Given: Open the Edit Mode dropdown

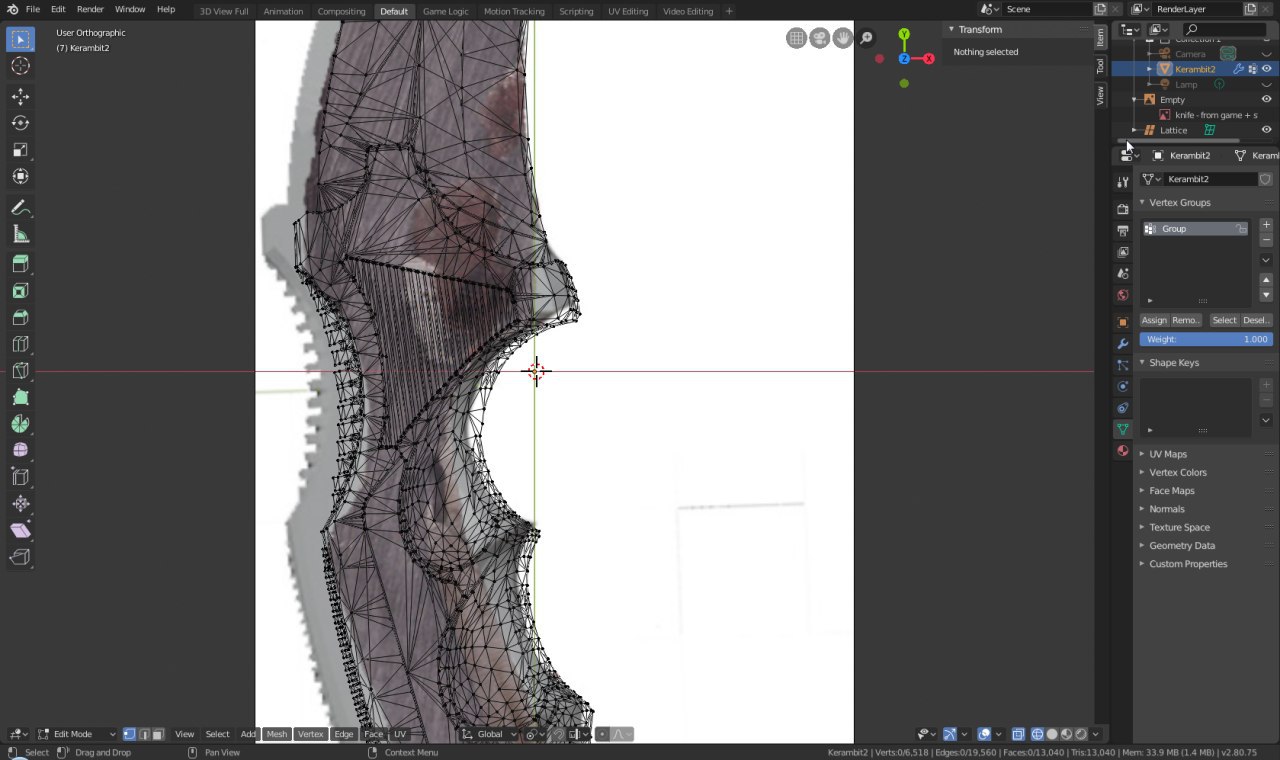Looking at the screenshot, I should pyautogui.click(x=77, y=734).
